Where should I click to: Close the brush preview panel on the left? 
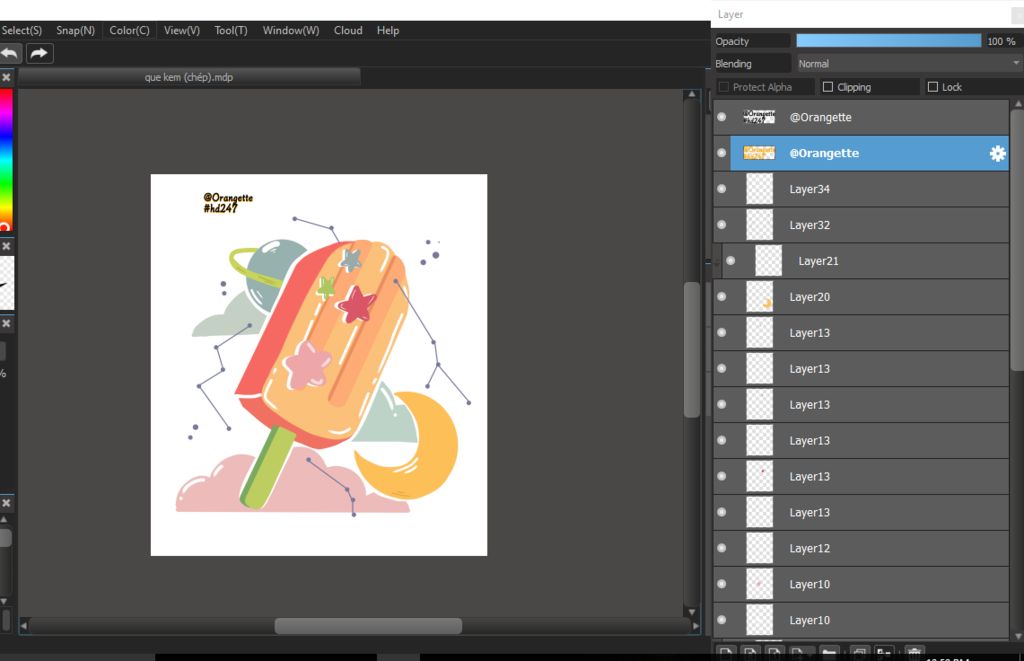6,246
